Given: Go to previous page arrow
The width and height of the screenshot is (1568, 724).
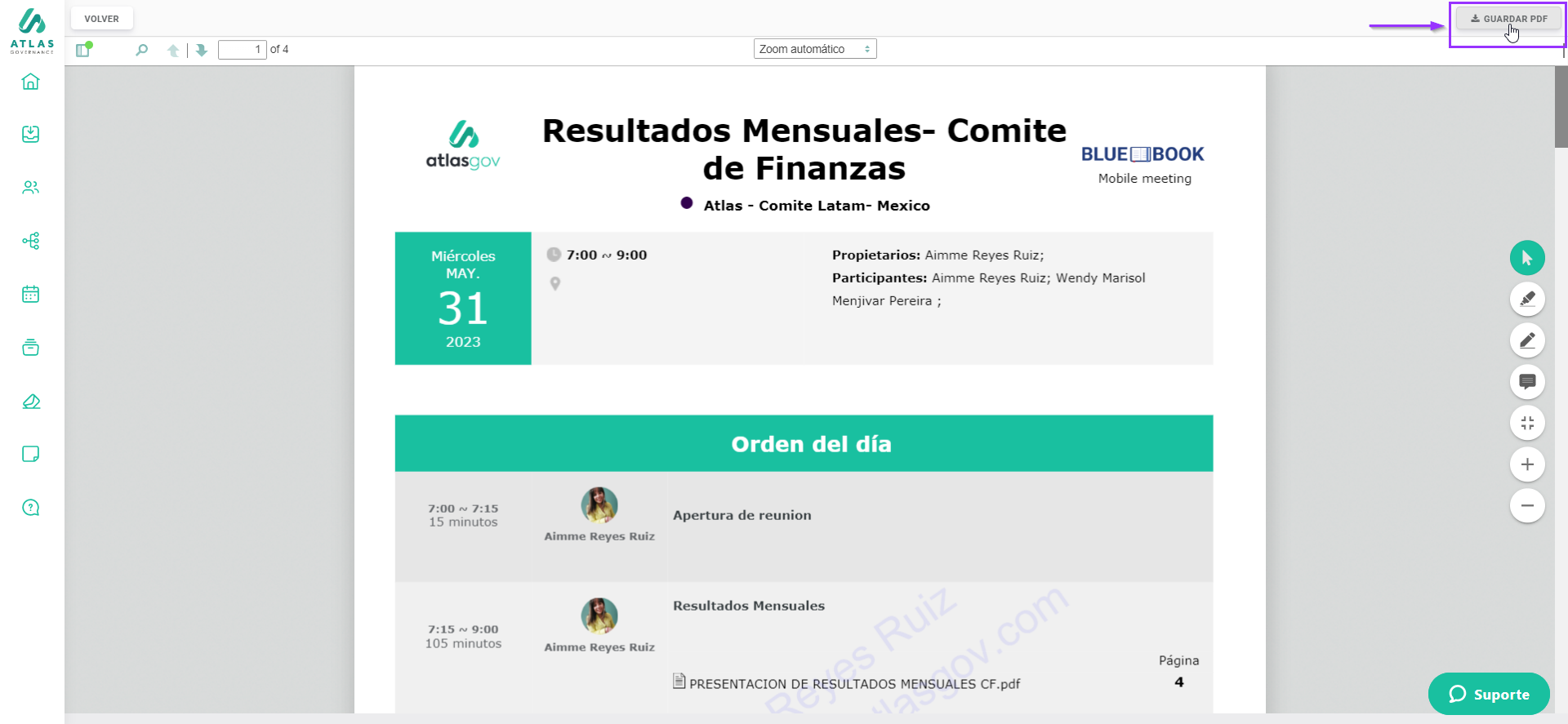Looking at the screenshot, I should [x=173, y=51].
